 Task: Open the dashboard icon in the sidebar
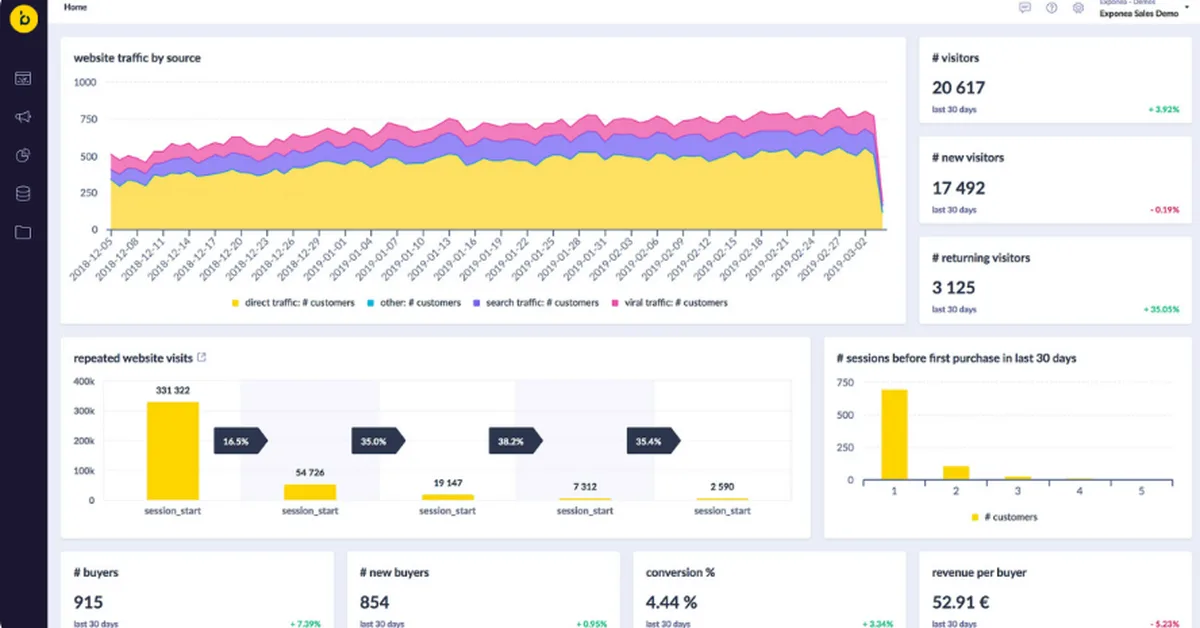pos(24,78)
